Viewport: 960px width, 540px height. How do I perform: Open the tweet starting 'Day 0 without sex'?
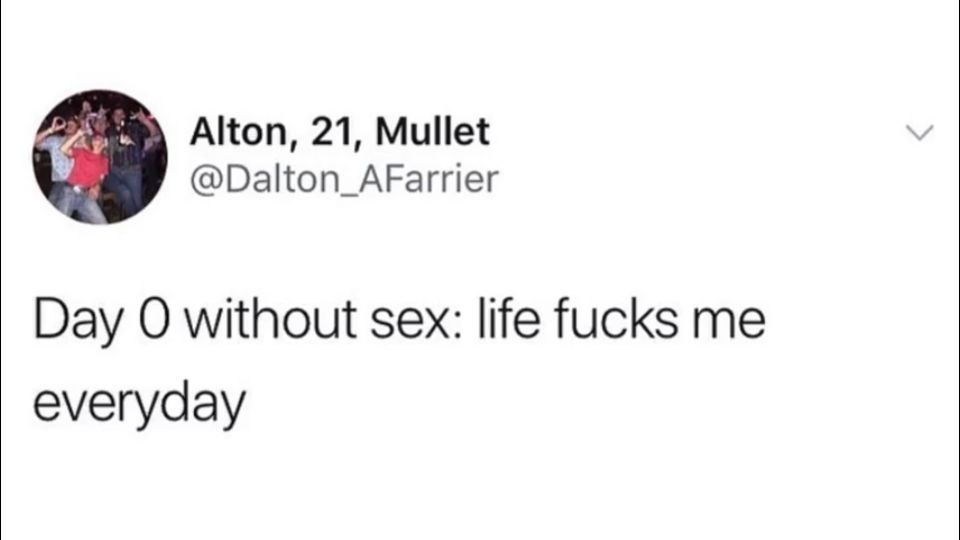pyautogui.click(x=399, y=361)
